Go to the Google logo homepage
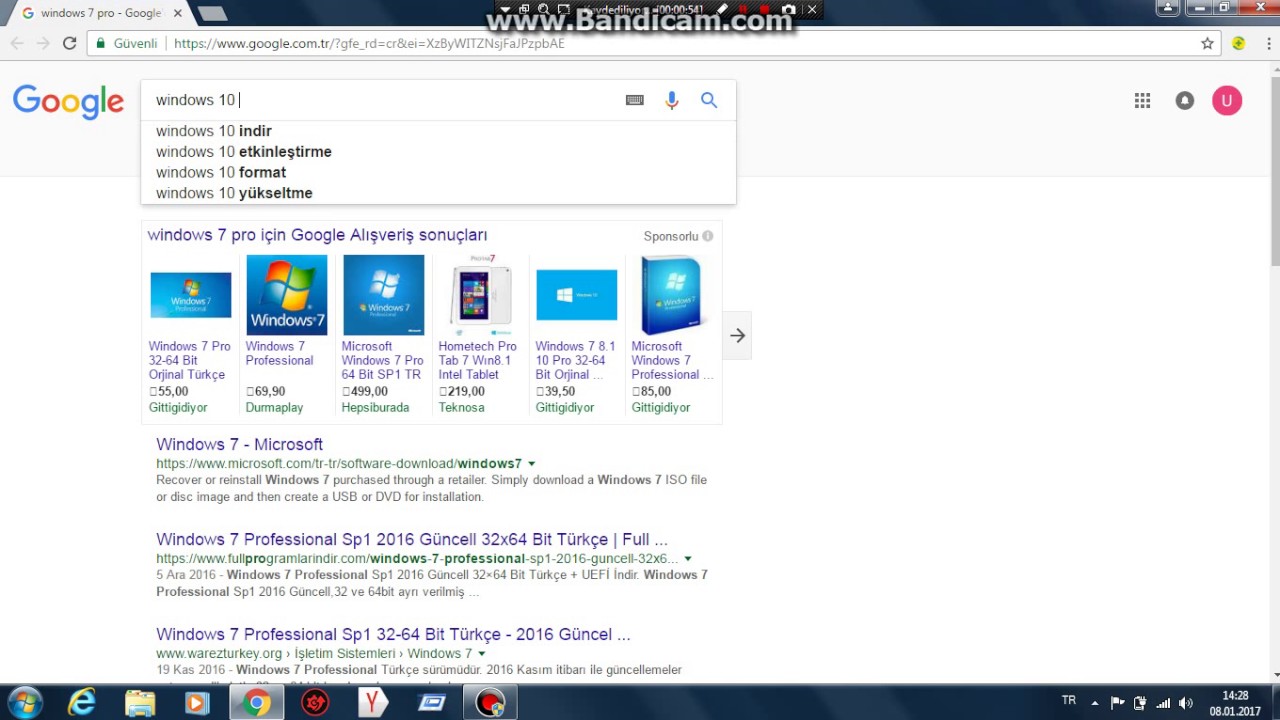This screenshot has height=720, width=1280. 68,102
